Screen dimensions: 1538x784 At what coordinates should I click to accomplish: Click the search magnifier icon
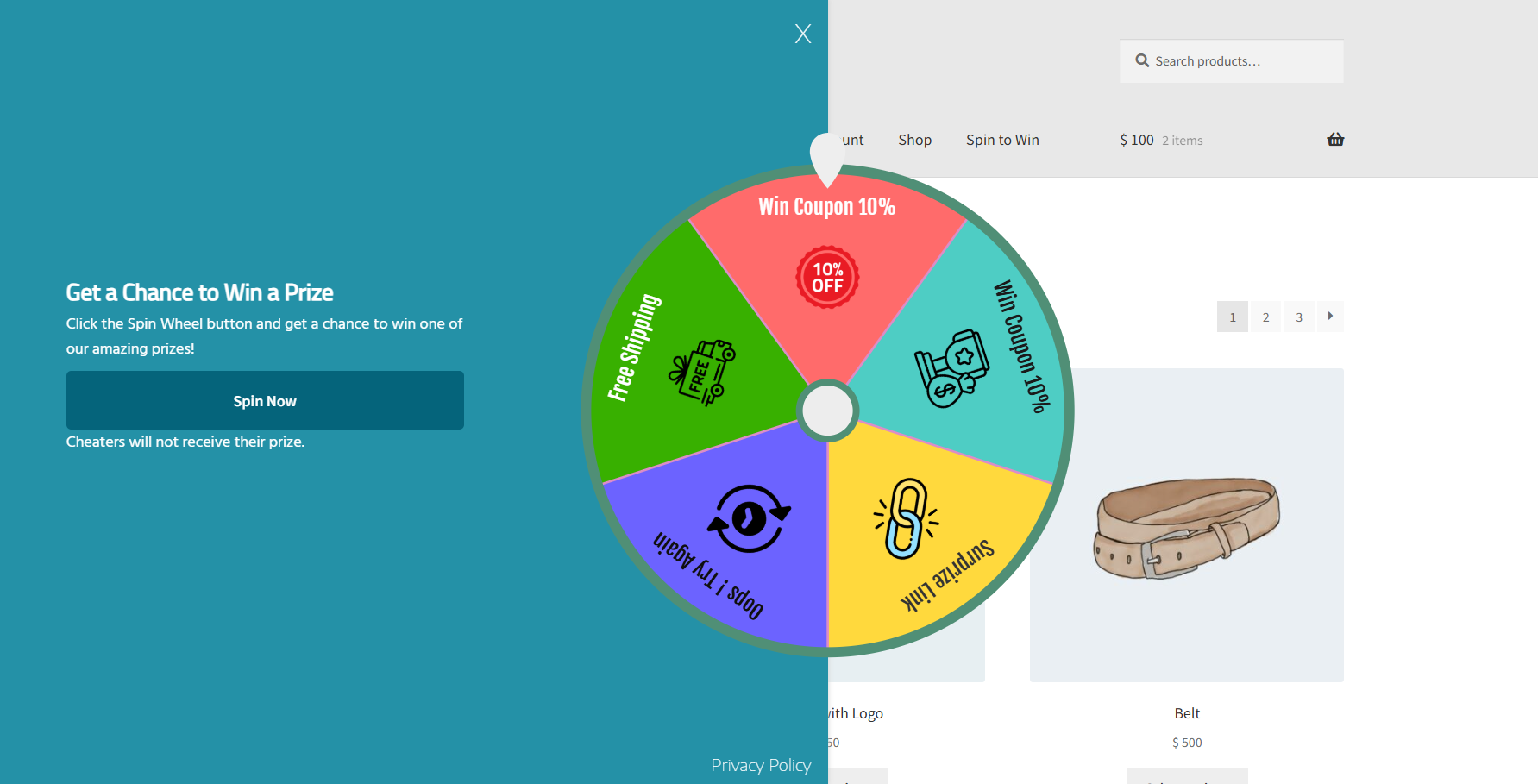1142,60
